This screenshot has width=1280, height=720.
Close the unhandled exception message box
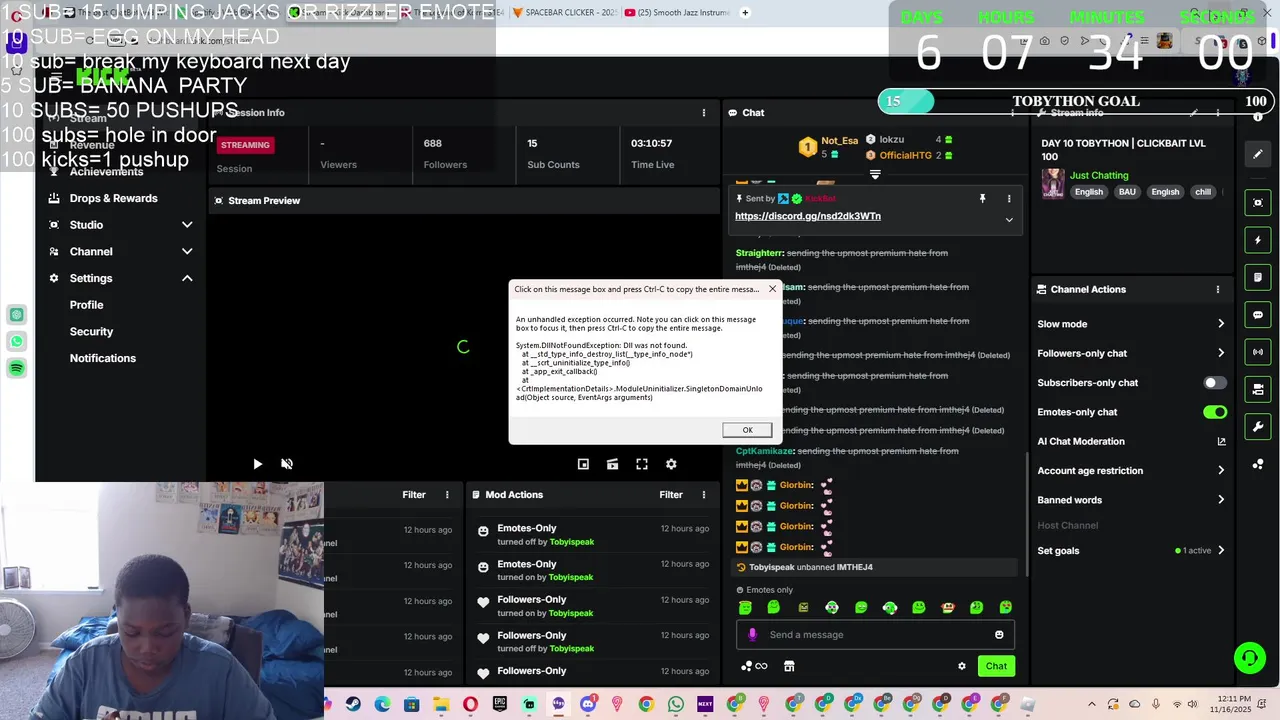tap(772, 289)
